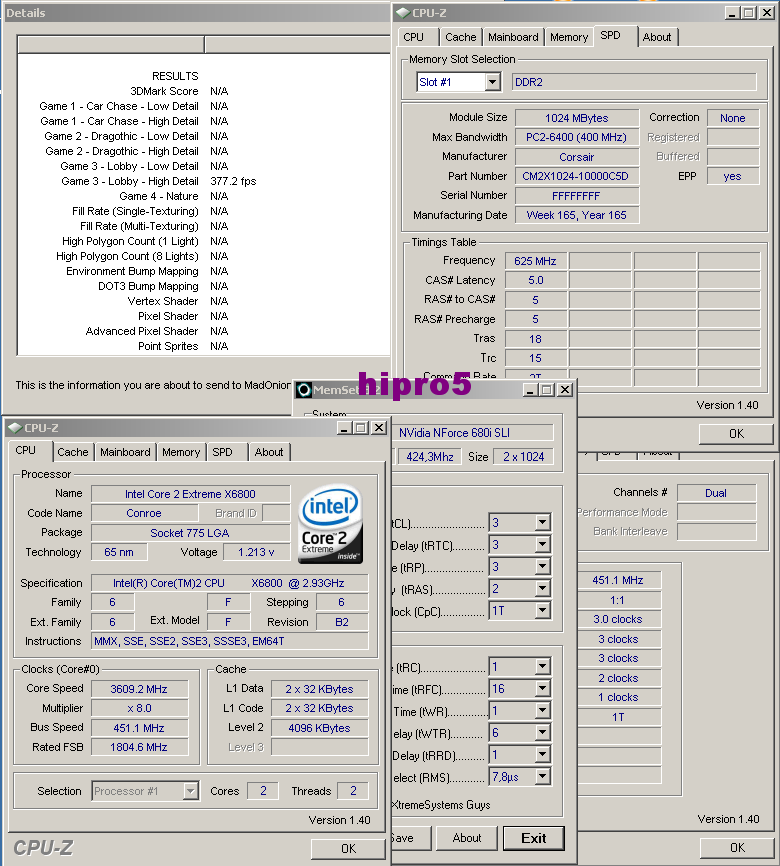Click the Rated FSB 1804.6 MHz value

[139, 747]
